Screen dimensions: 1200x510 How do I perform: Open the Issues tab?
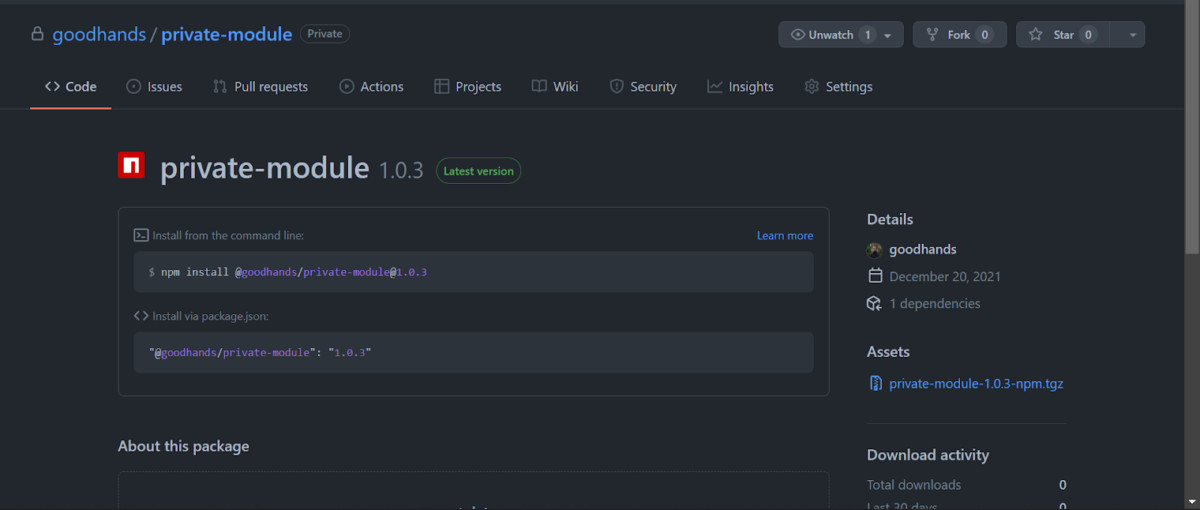pos(154,87)
